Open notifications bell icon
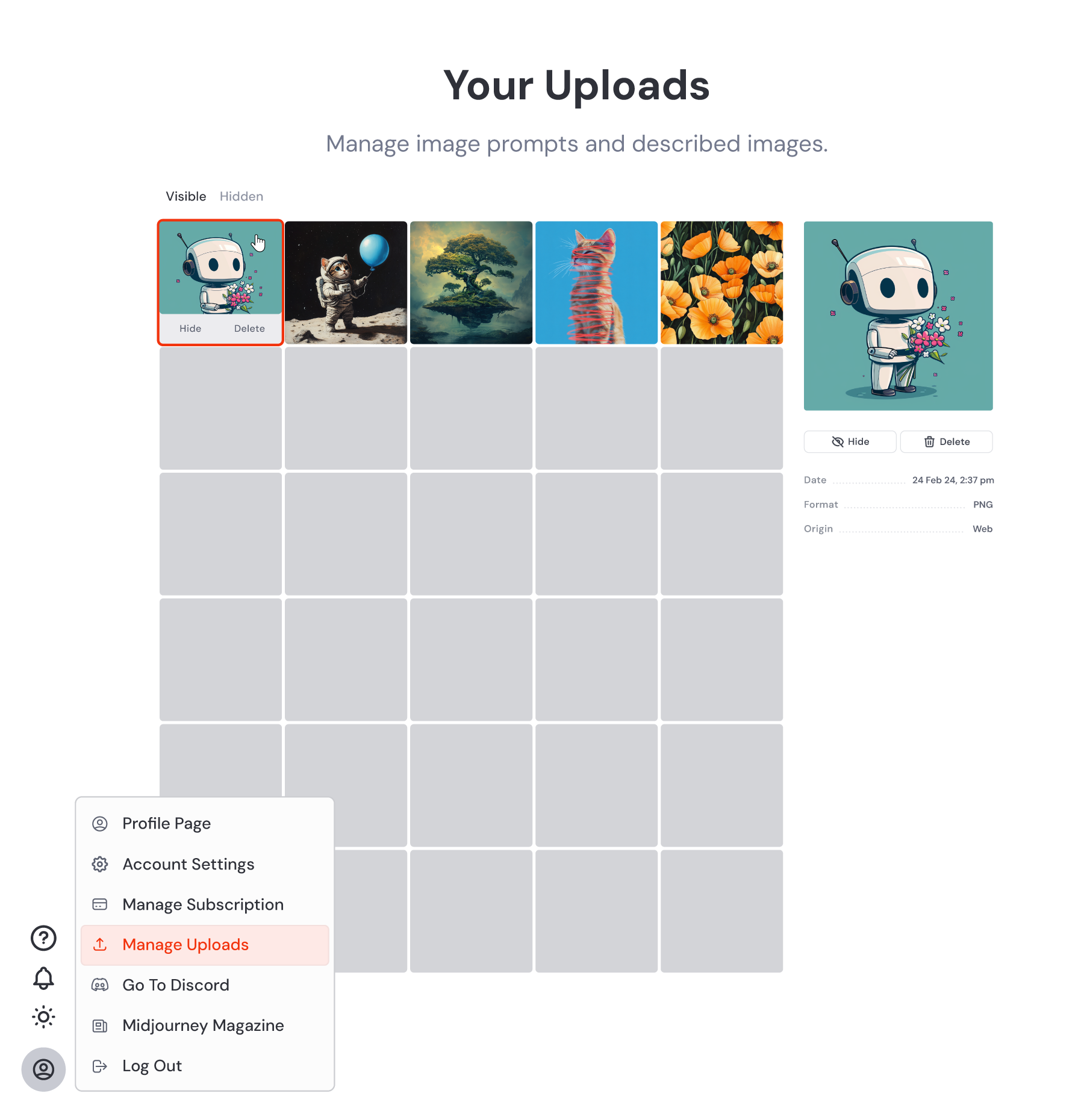Image resolution: width=1084 pixels, height=1120 pixels. (x=43, y=978)
